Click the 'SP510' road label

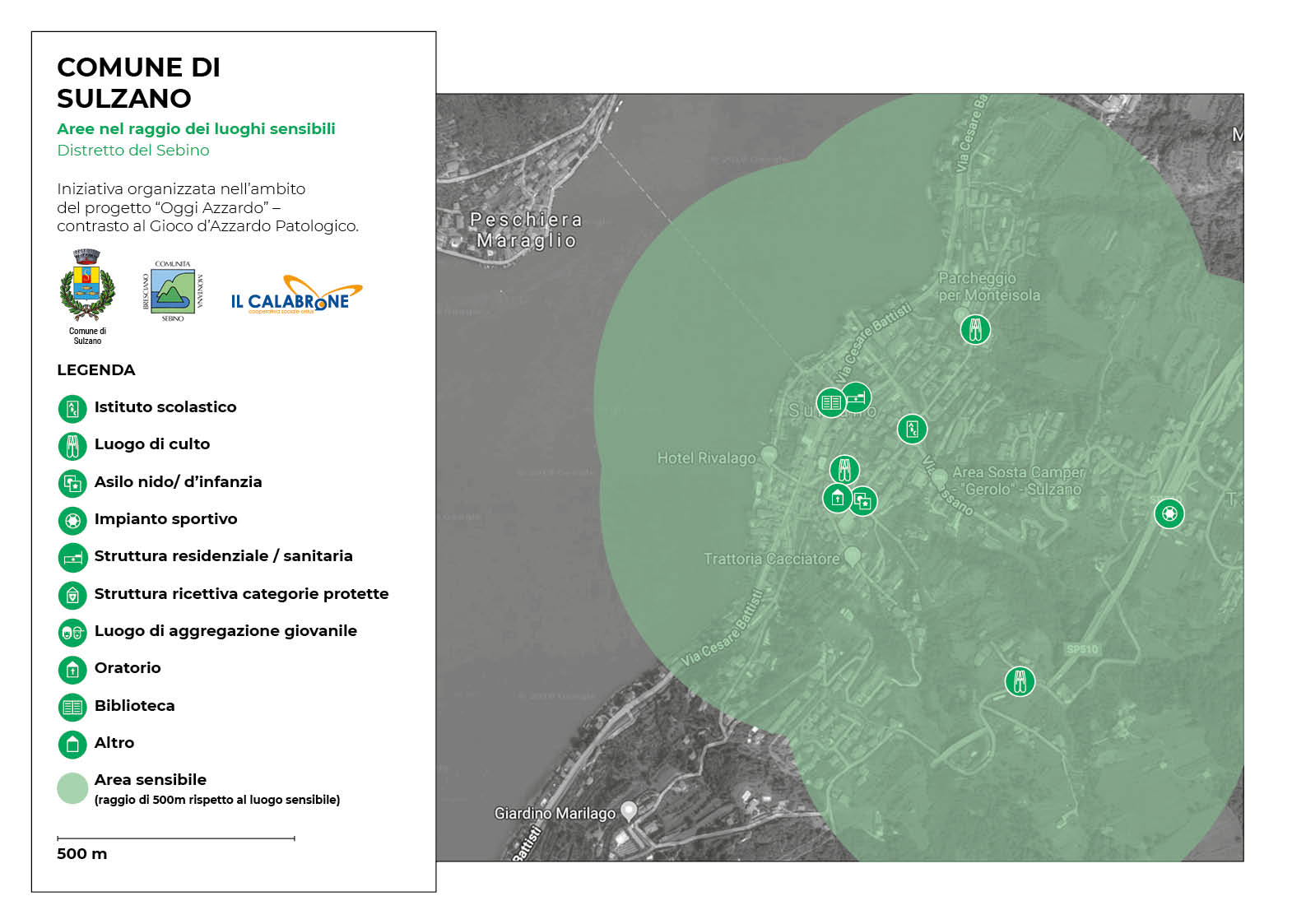coord(1082,649)
